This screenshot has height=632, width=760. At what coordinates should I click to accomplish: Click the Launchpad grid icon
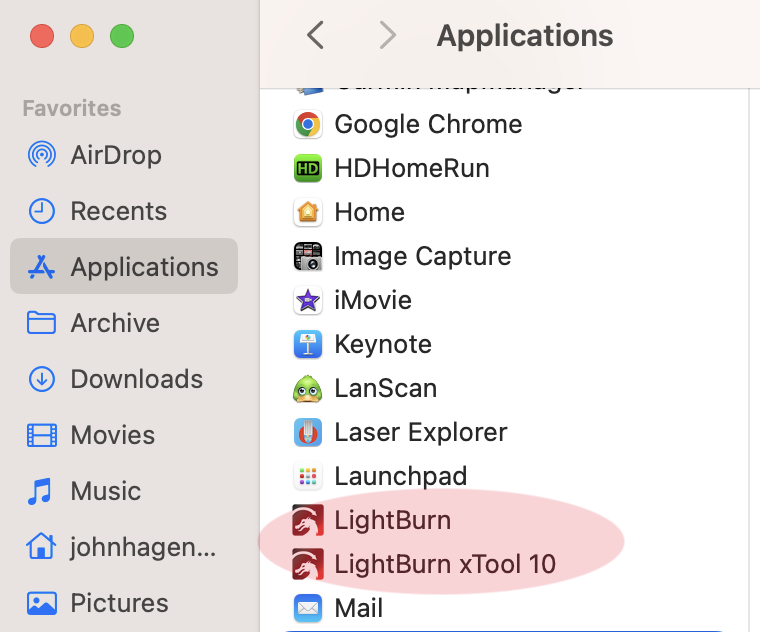308,476
